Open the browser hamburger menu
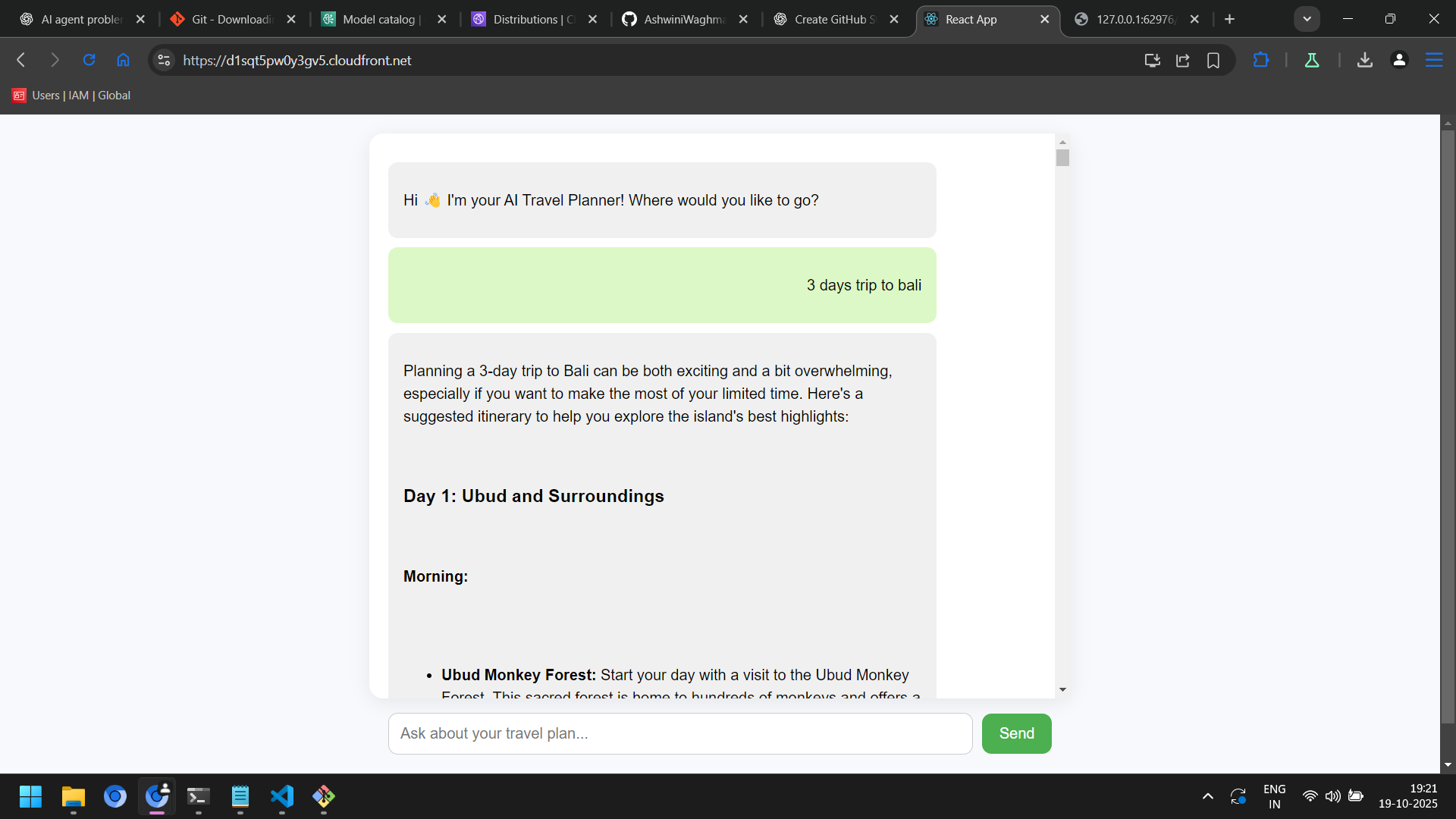The width and height of the screenshot is (1456, 819). pyautogui.click(x=1433, y=60)
